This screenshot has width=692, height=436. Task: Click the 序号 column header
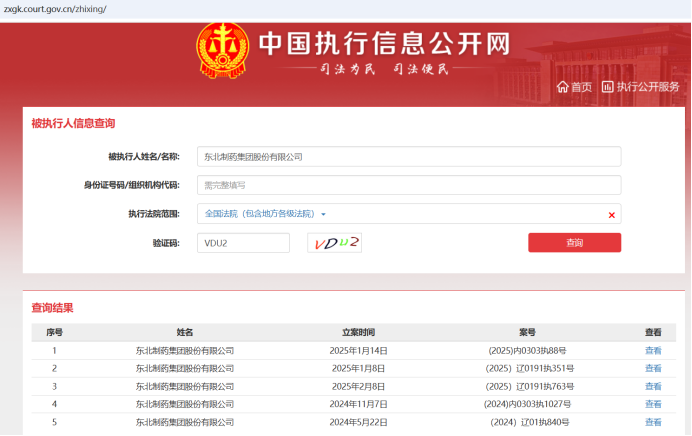tap(54, 332)
